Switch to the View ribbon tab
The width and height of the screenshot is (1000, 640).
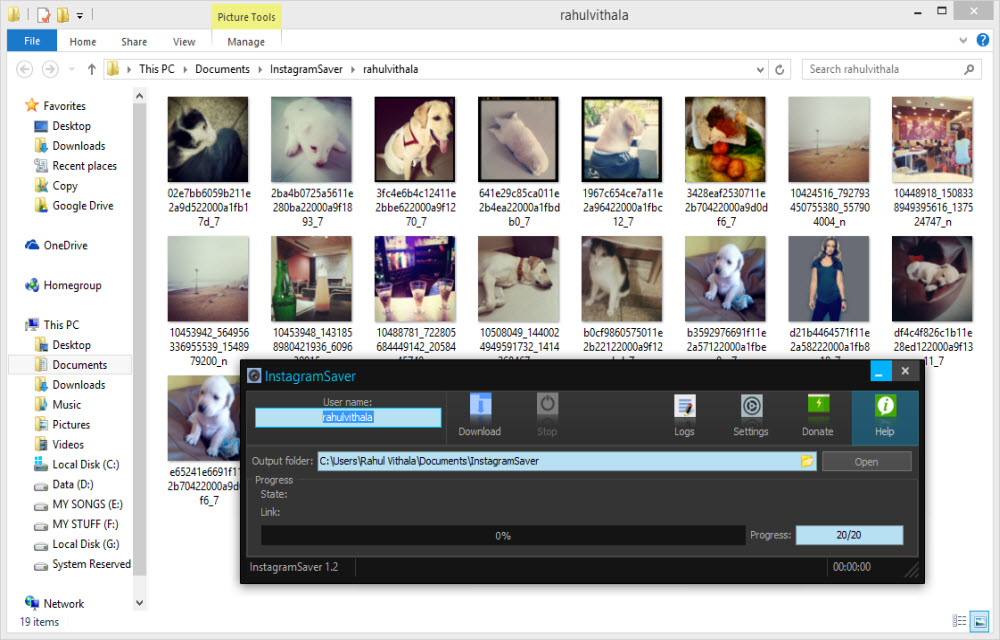184,41
